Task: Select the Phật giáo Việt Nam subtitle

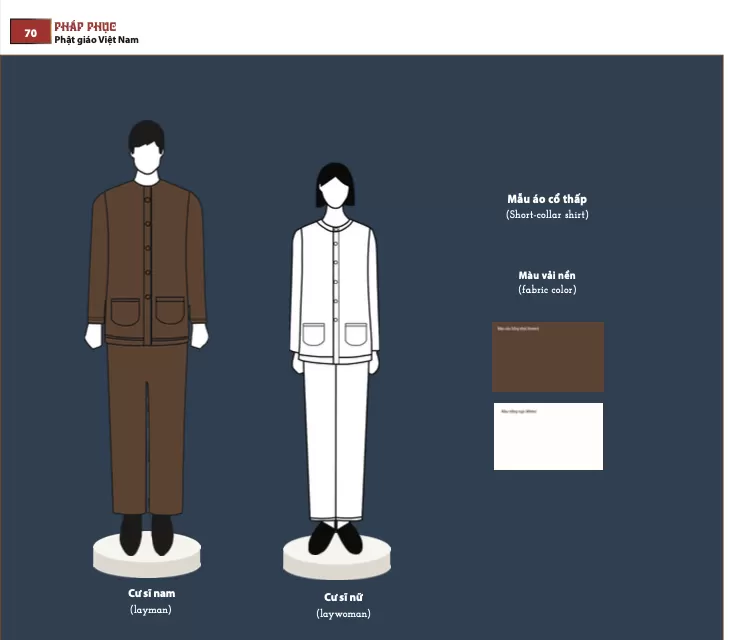Action: (x=96, y=40)
